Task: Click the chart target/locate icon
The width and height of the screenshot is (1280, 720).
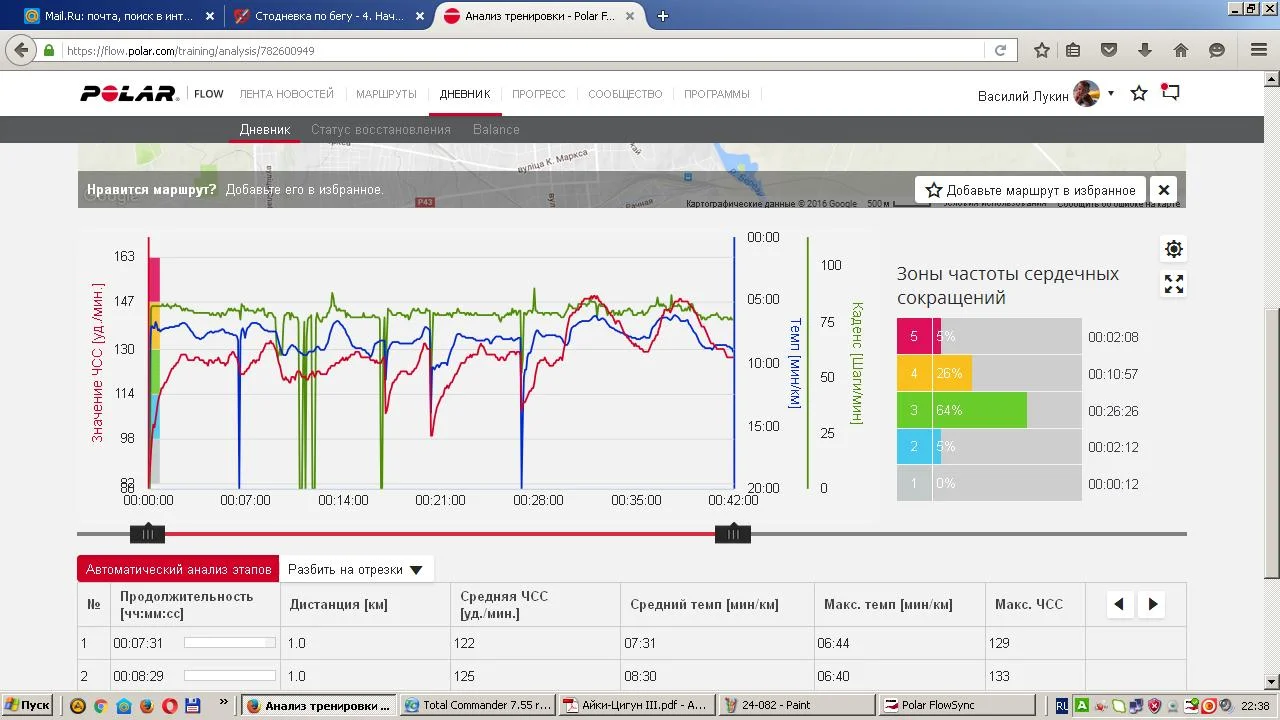Action: point(1174,249)
